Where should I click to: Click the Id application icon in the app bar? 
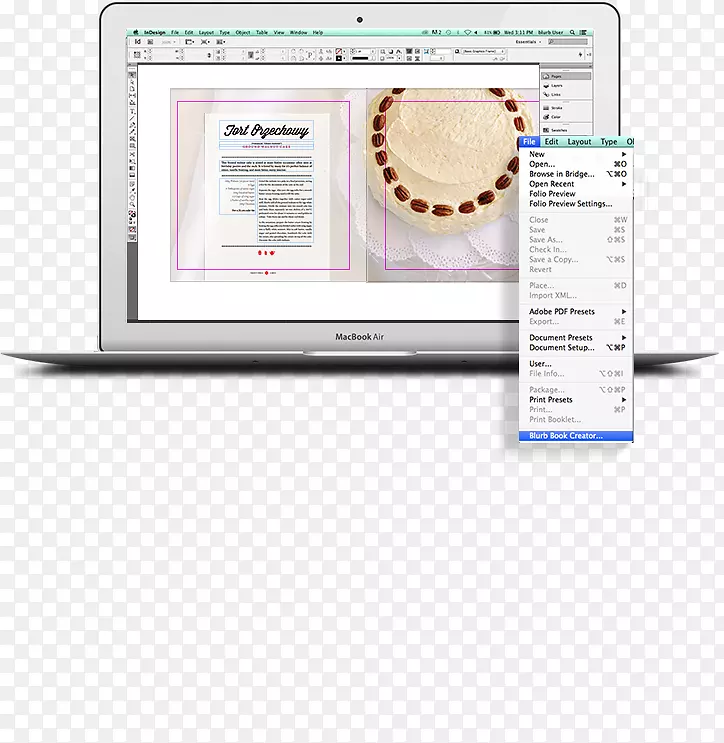point(137,42)
